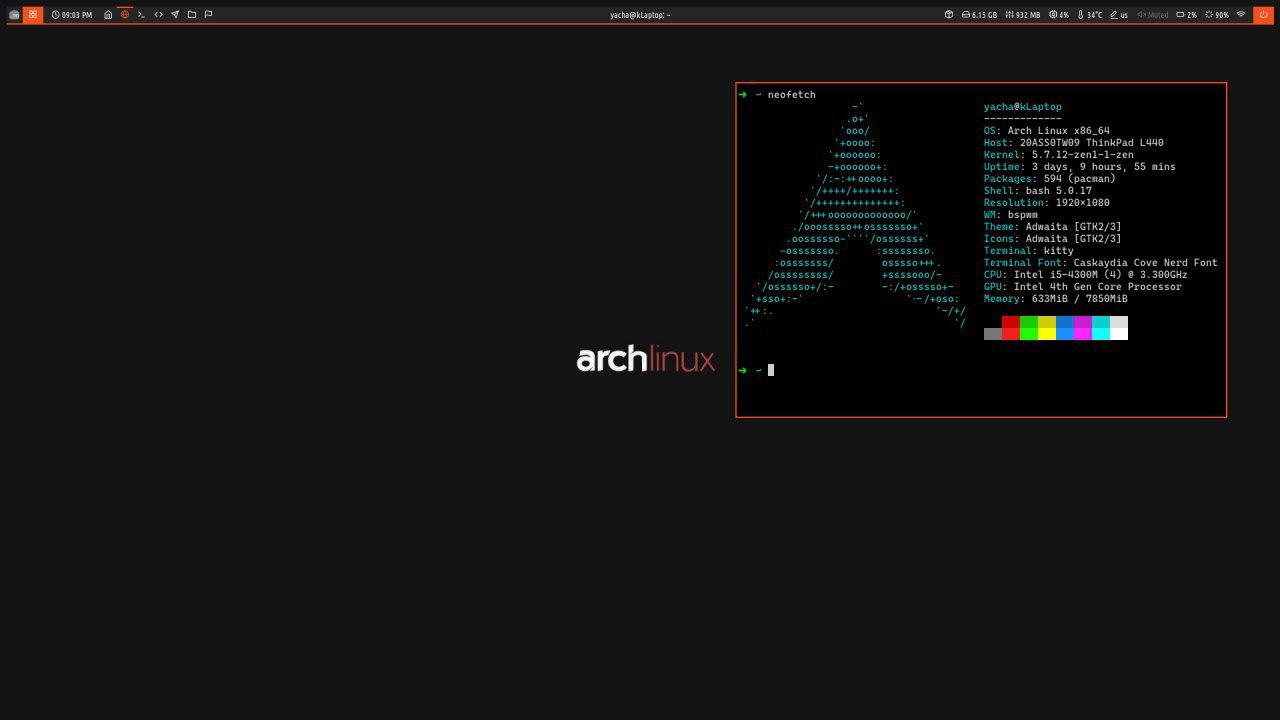This screenshot has height=720, width=1280.
Task: Click the Packages: 594 (pacman) line
Action: click(1049, 179)
